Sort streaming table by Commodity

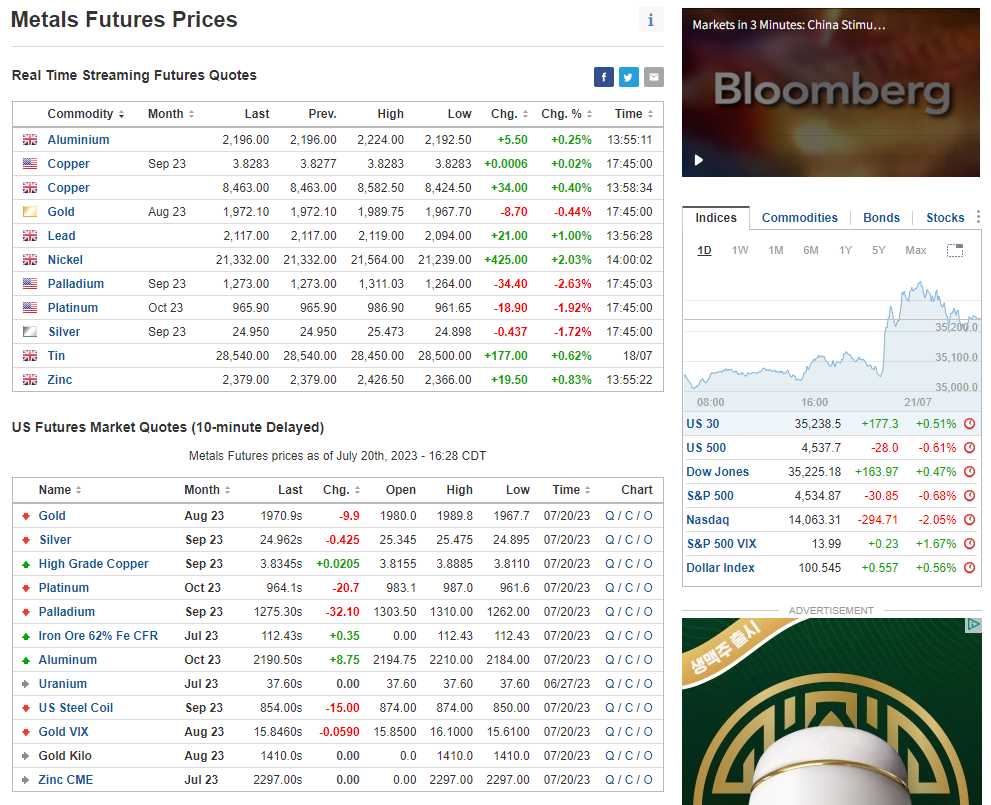(86, 114)
